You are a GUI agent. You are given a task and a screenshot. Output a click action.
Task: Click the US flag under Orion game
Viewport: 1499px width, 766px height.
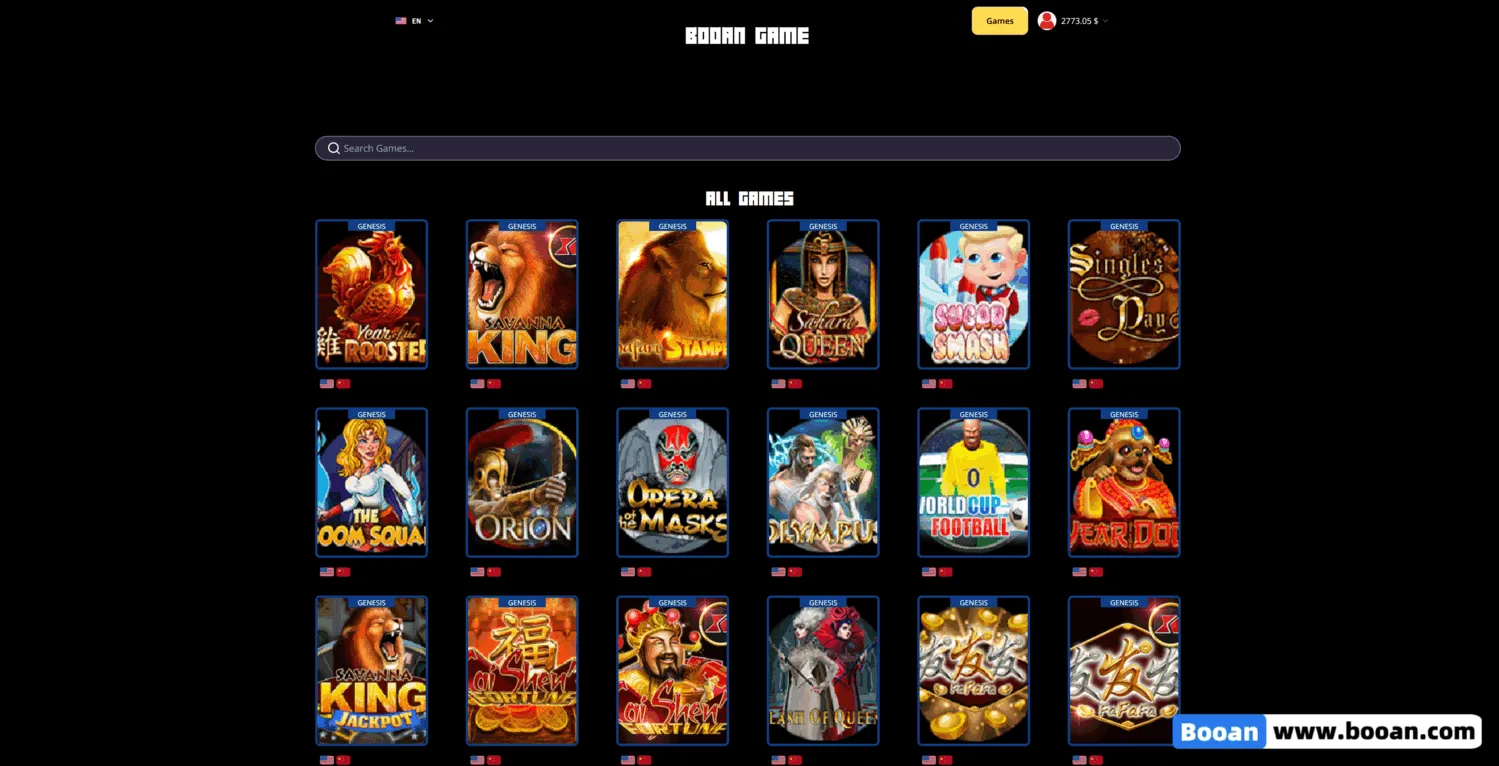click(x=478, y=572)
